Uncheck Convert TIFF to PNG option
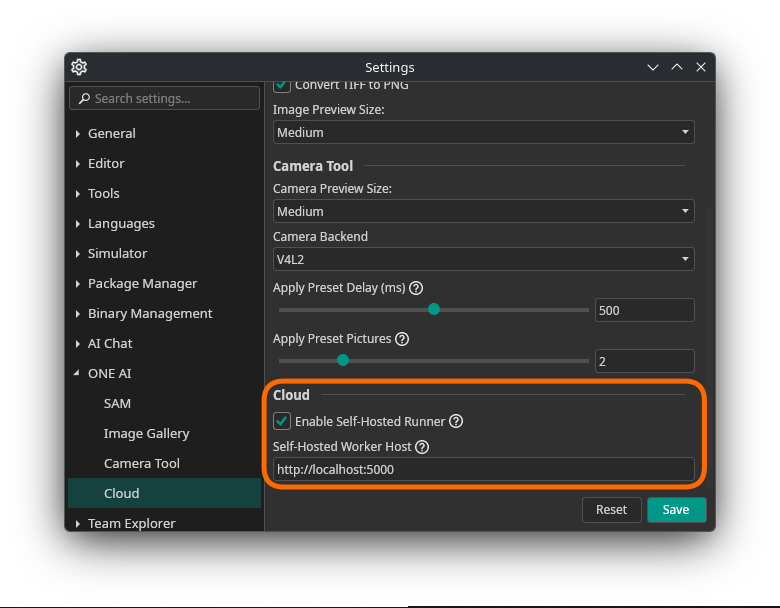Screen dimensions: 780x608 click(x=282, y=86)
